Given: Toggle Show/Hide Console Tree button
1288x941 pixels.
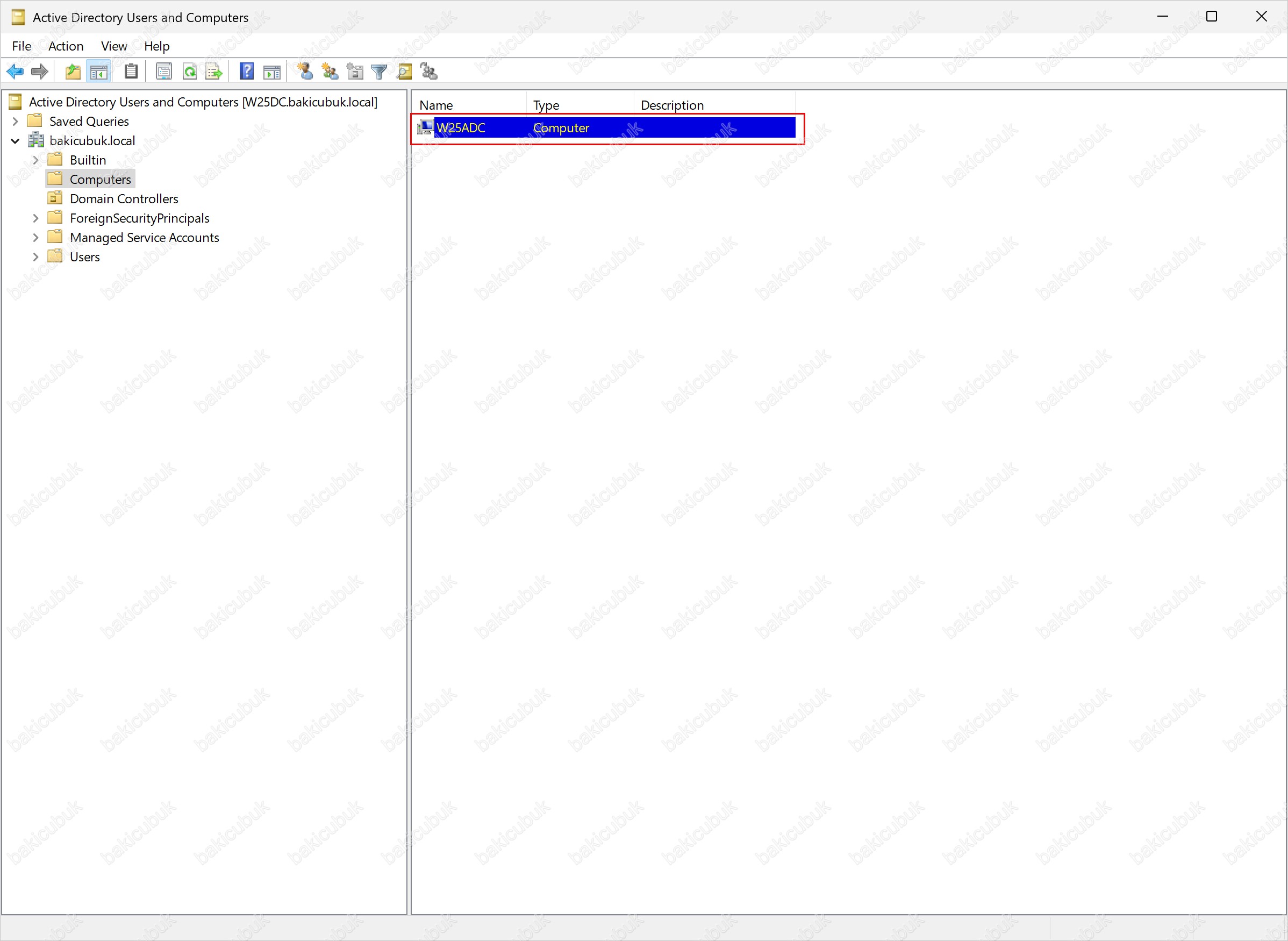Looking at the screenshot, I should [x=98, y=72].
